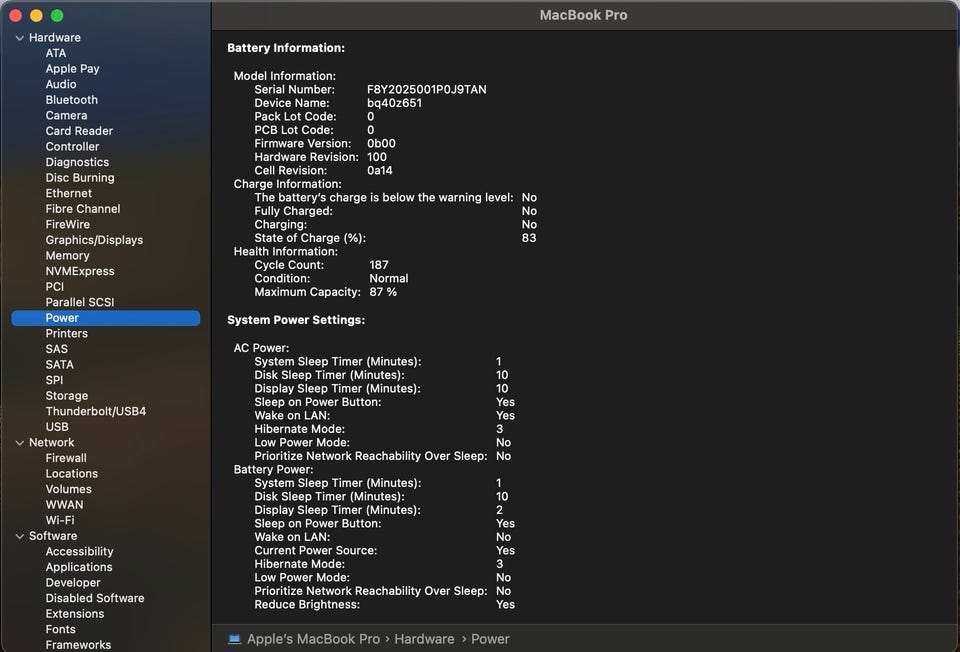
Task: Open Locations under Network
Action: point(72,474)
